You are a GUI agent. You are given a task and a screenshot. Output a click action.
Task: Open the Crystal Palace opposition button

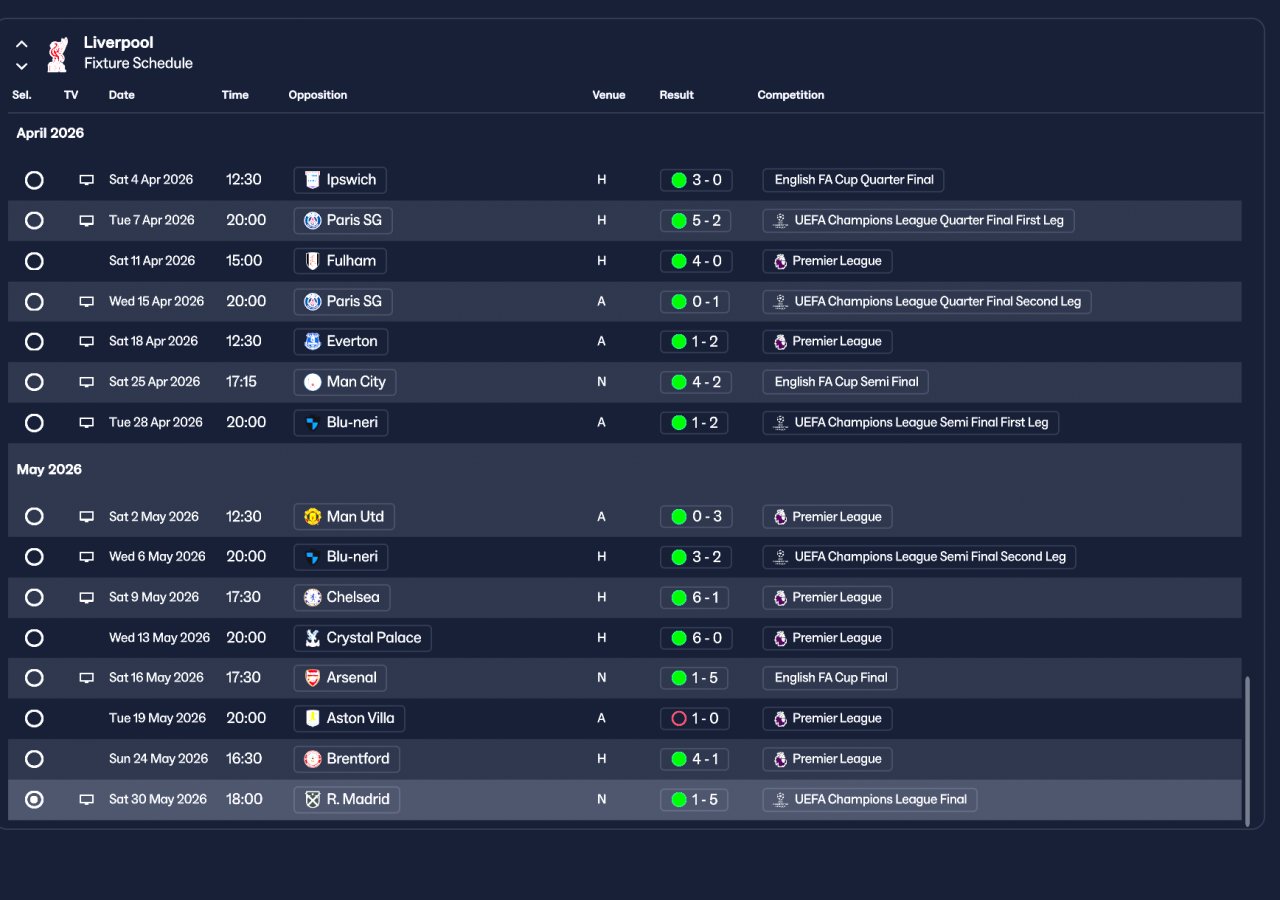[363, 638]
